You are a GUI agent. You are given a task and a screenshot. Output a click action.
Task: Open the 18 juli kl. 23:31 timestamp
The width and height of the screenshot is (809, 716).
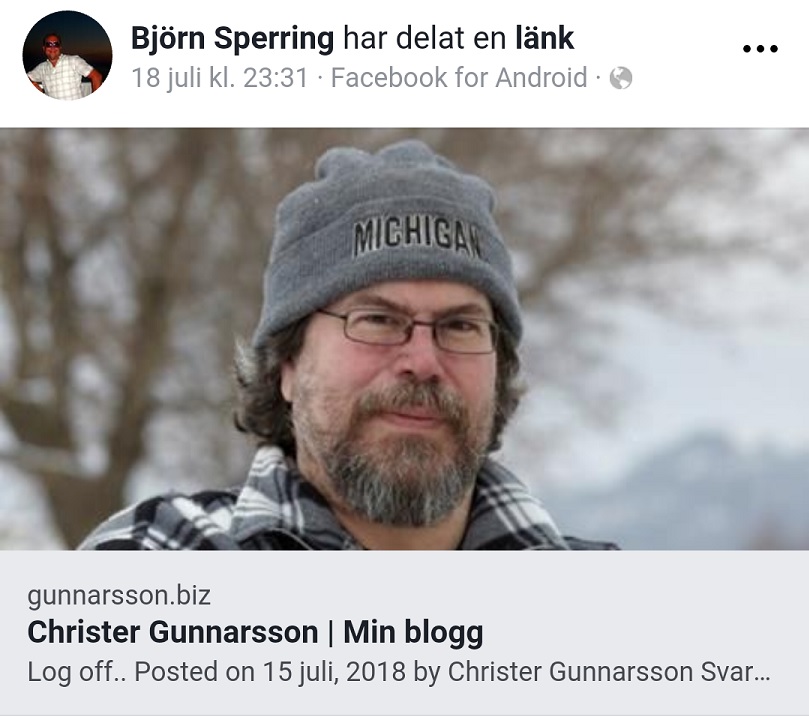[x=220, y=78]
